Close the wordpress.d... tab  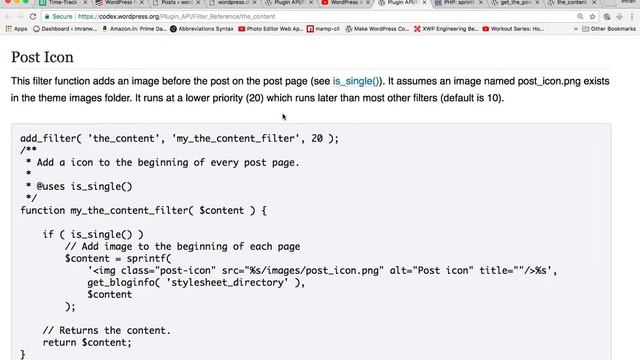254,3
